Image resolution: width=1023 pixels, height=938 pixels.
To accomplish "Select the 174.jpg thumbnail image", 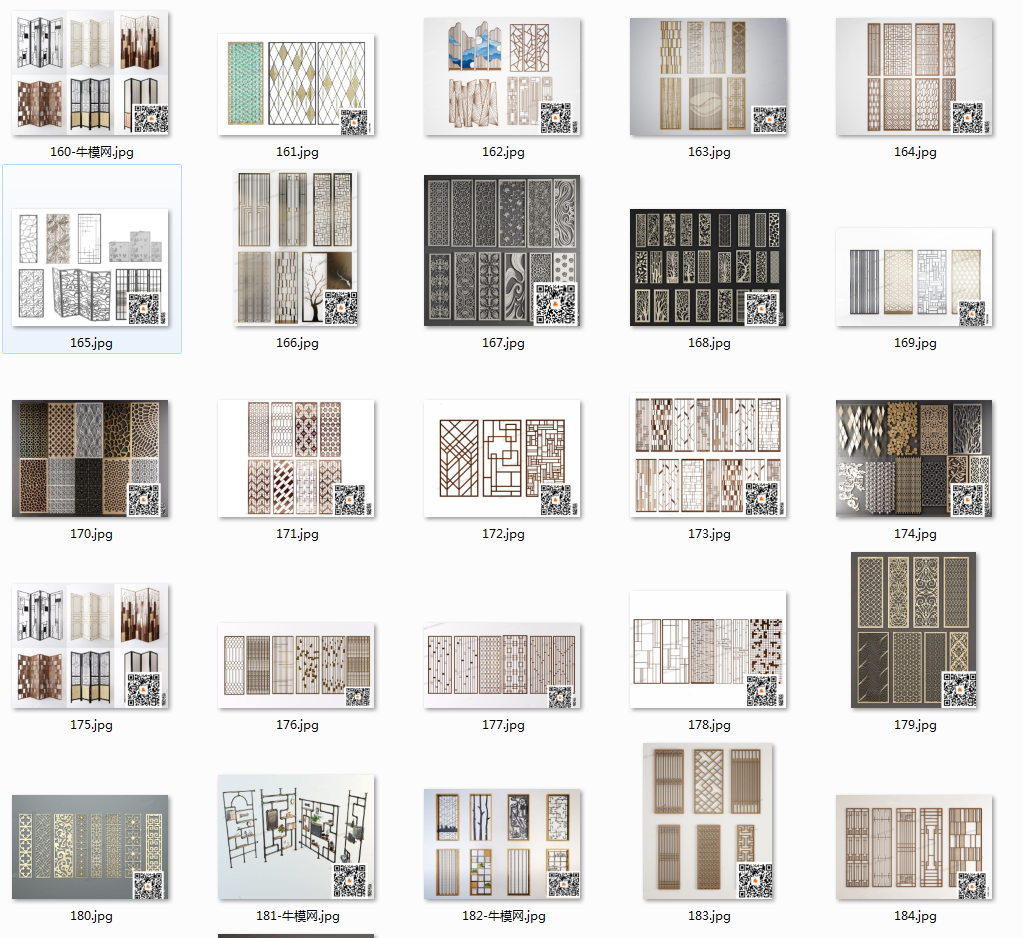I will 914,458.
